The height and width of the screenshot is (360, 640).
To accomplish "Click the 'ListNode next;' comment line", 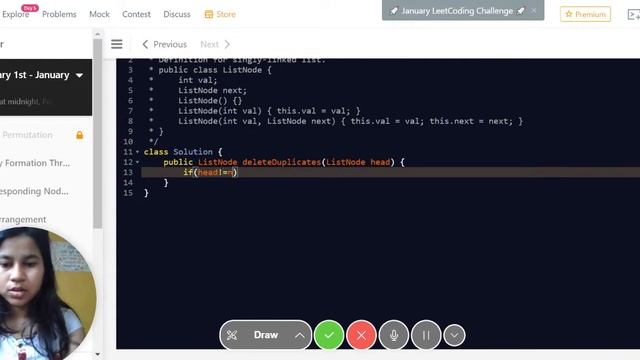I will pos(212,90).
